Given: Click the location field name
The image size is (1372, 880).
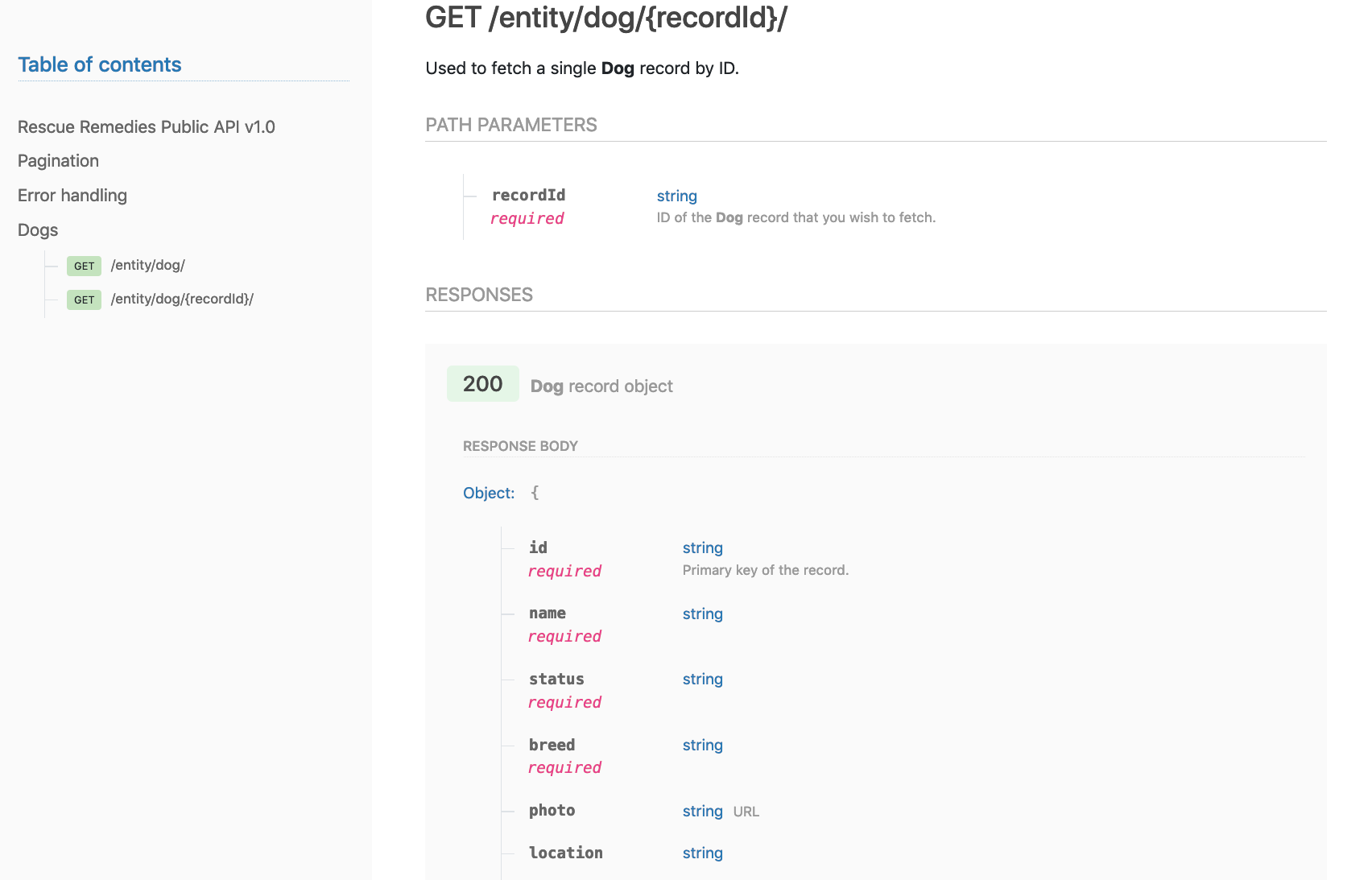Looking at the screenshot, I should point(565,853).
